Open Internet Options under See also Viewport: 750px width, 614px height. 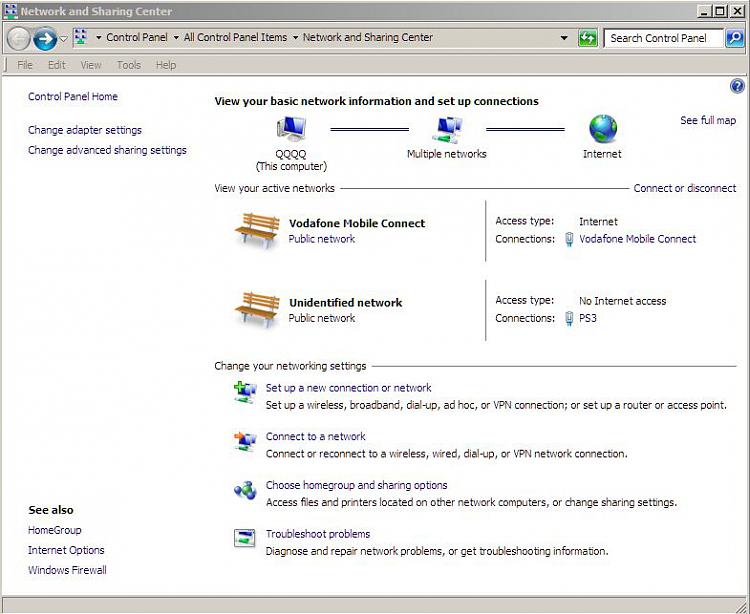point(66,550)
